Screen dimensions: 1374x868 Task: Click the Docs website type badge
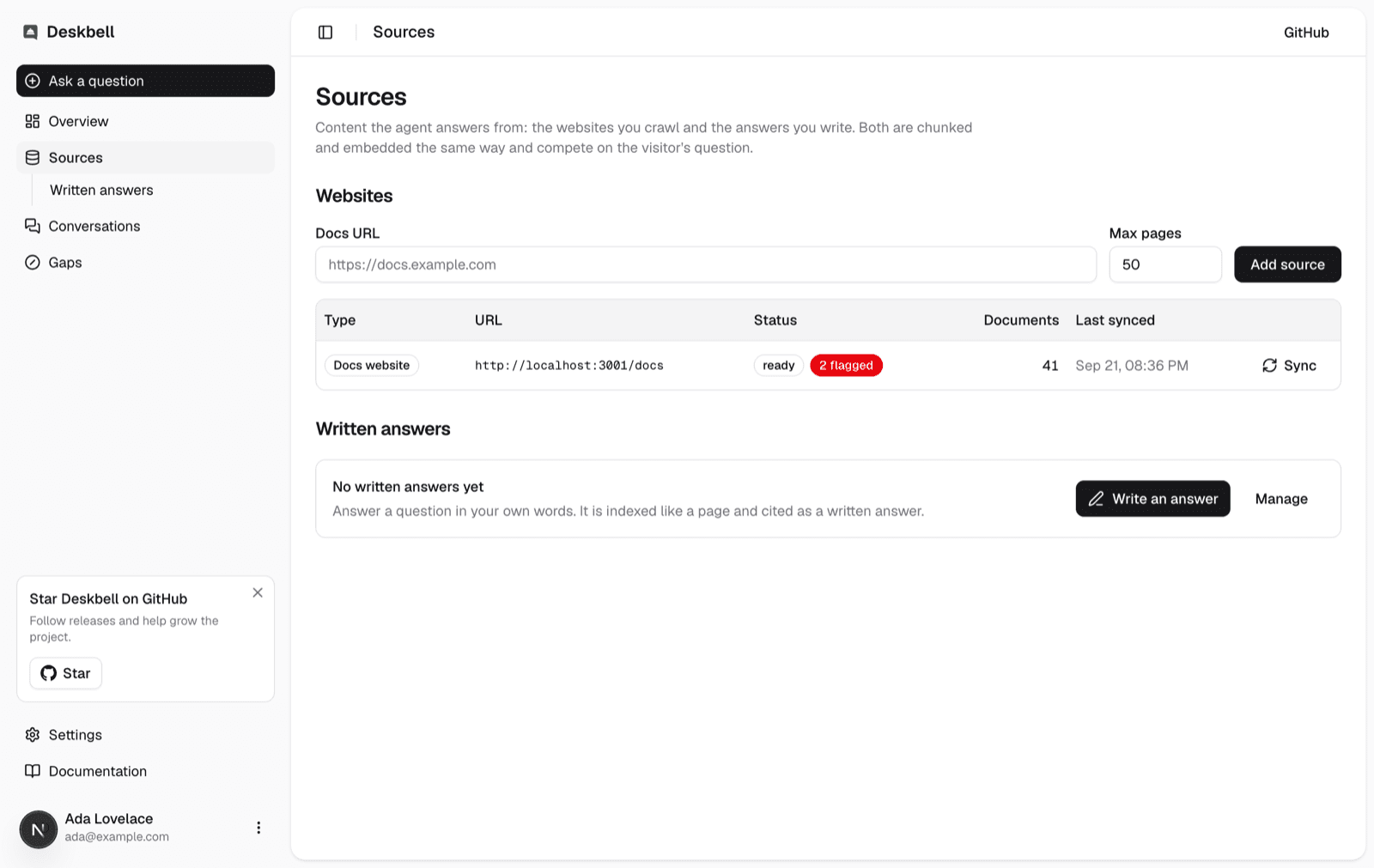point(372,366)
